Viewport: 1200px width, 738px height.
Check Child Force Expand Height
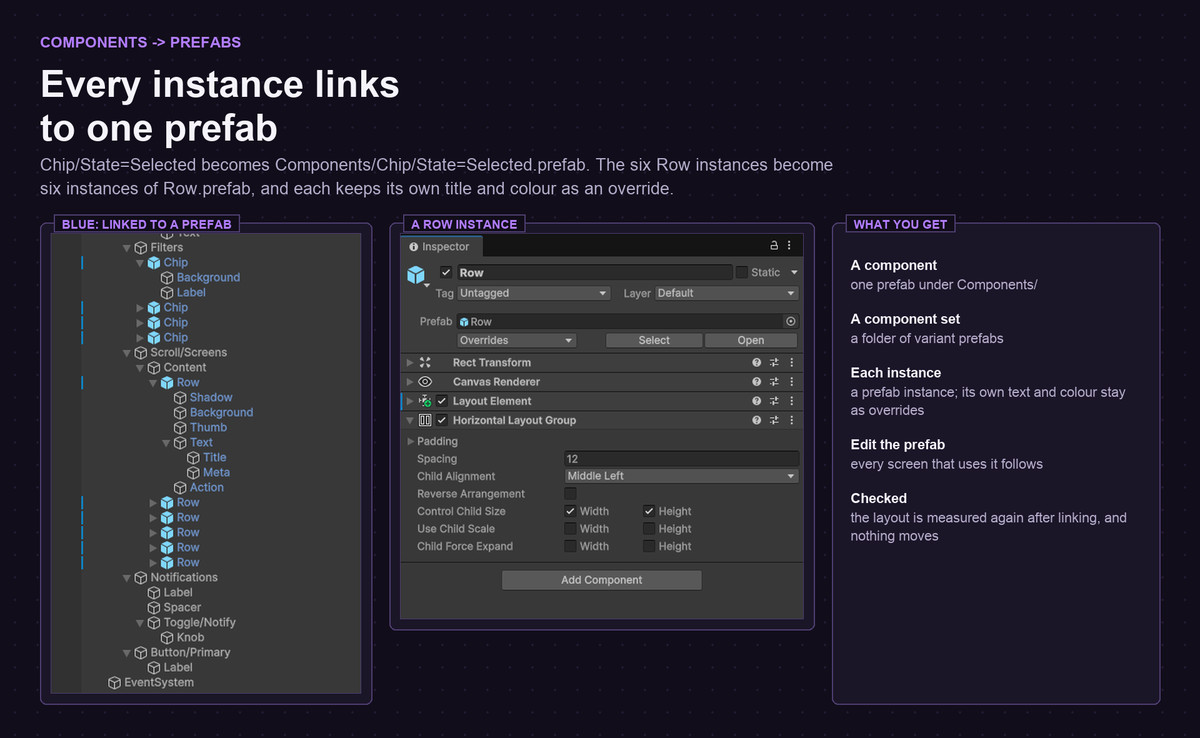(x=649, y=546)
